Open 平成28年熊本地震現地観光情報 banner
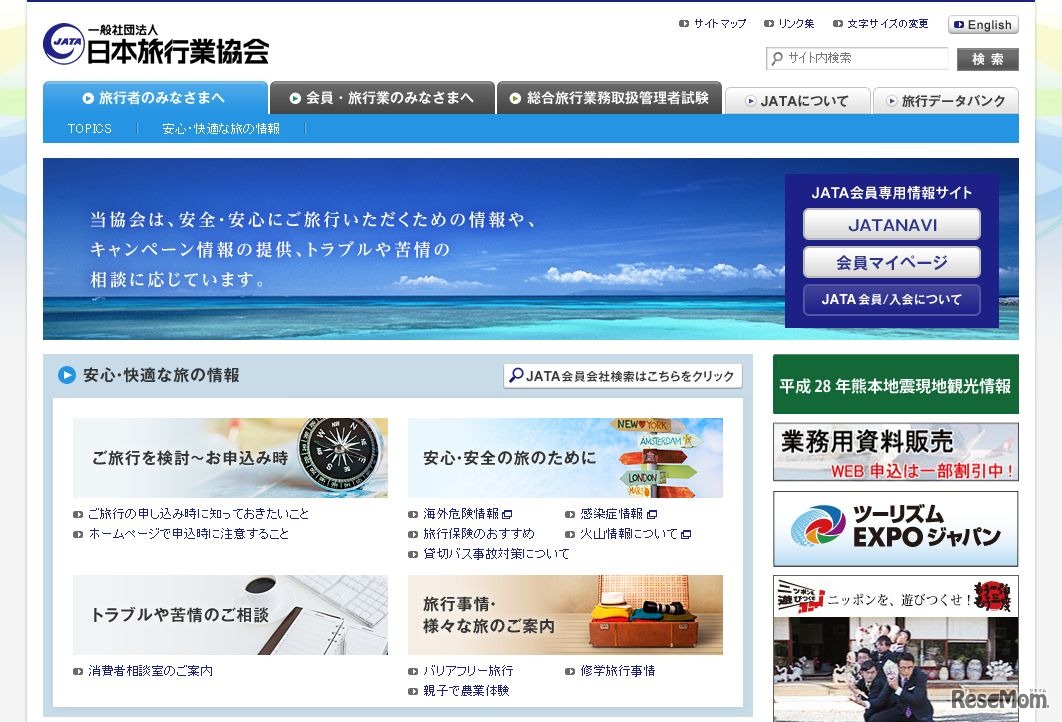Viewport: 1062px width, 722px height. click(x=895, y=384)
